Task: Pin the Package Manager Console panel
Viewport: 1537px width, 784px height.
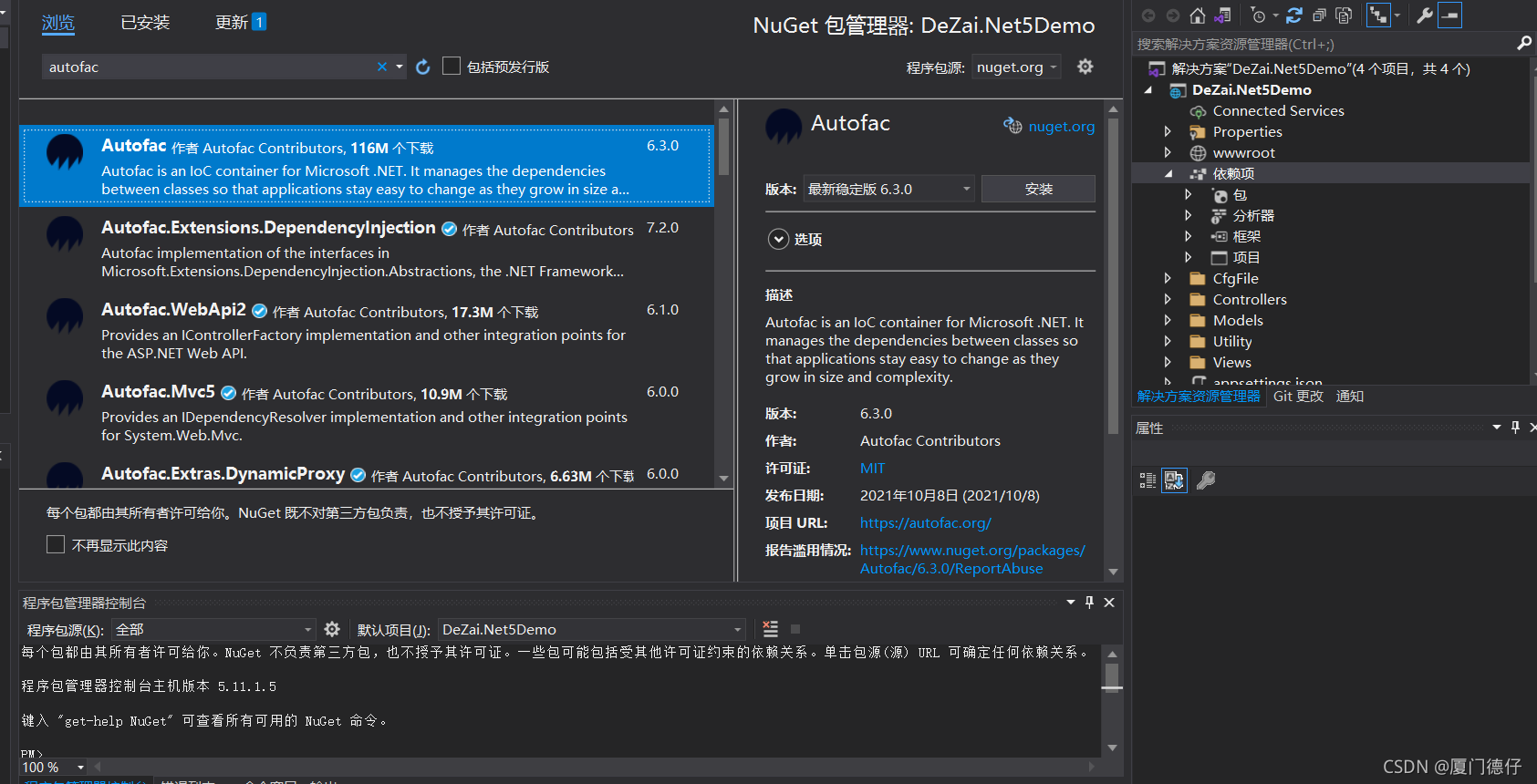Action: [x=1089, y=603]
